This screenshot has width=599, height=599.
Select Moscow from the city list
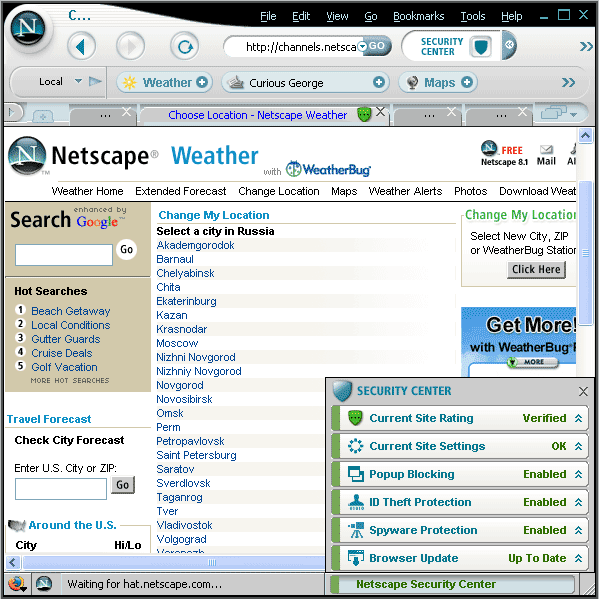(x=177, y=343)
